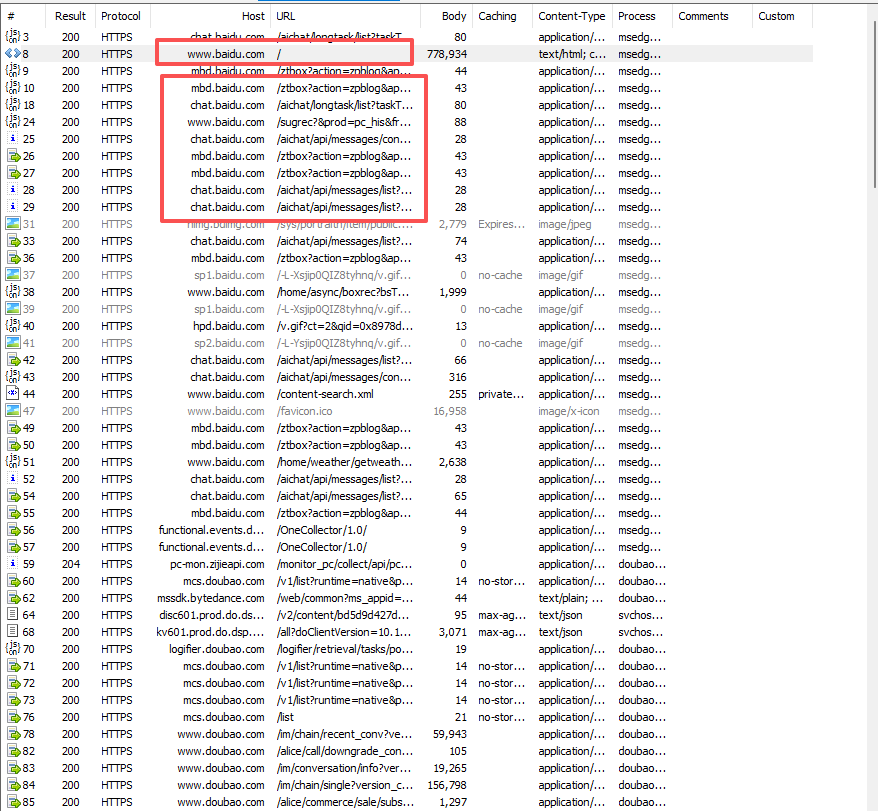The height and width of the screenshot is (811, 878).
Task: Click the POST arrow icon of session 85
Action: pos(13,801)
